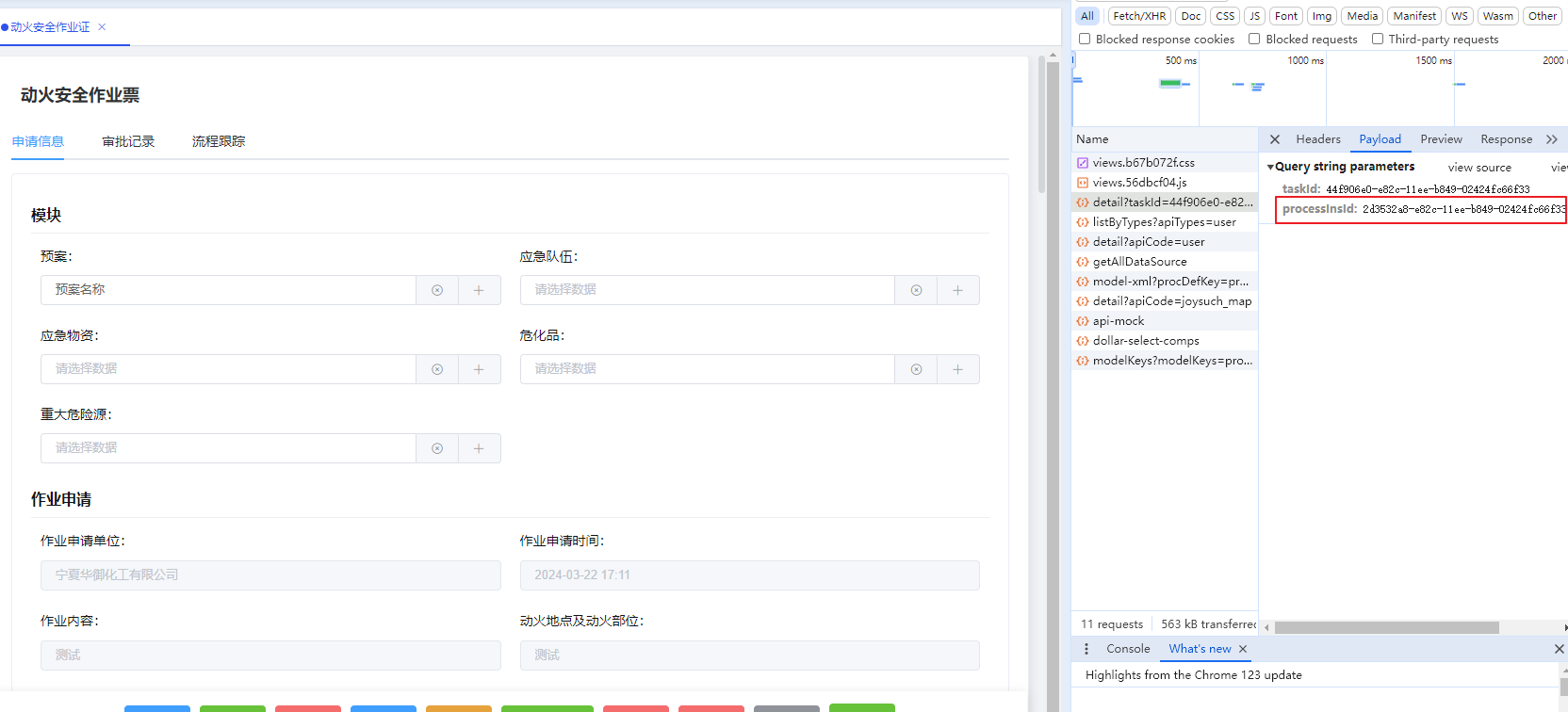
Task: Add an 应急队伍 entry with plus icon
Action: [957, 290]
